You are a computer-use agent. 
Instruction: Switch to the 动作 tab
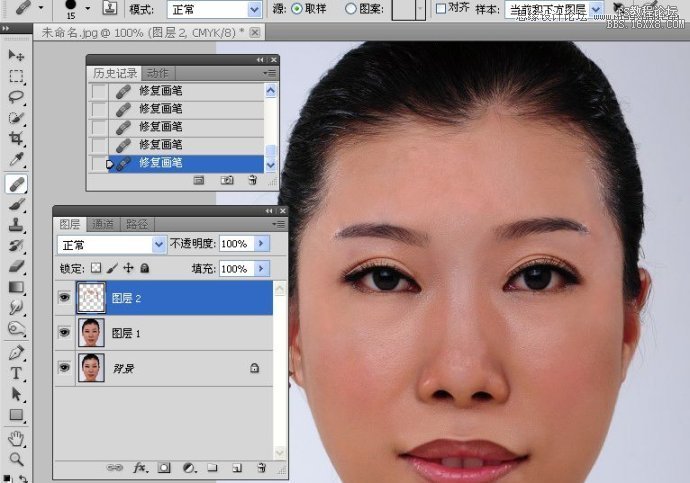pyautogui.click(x=157, y=73)
